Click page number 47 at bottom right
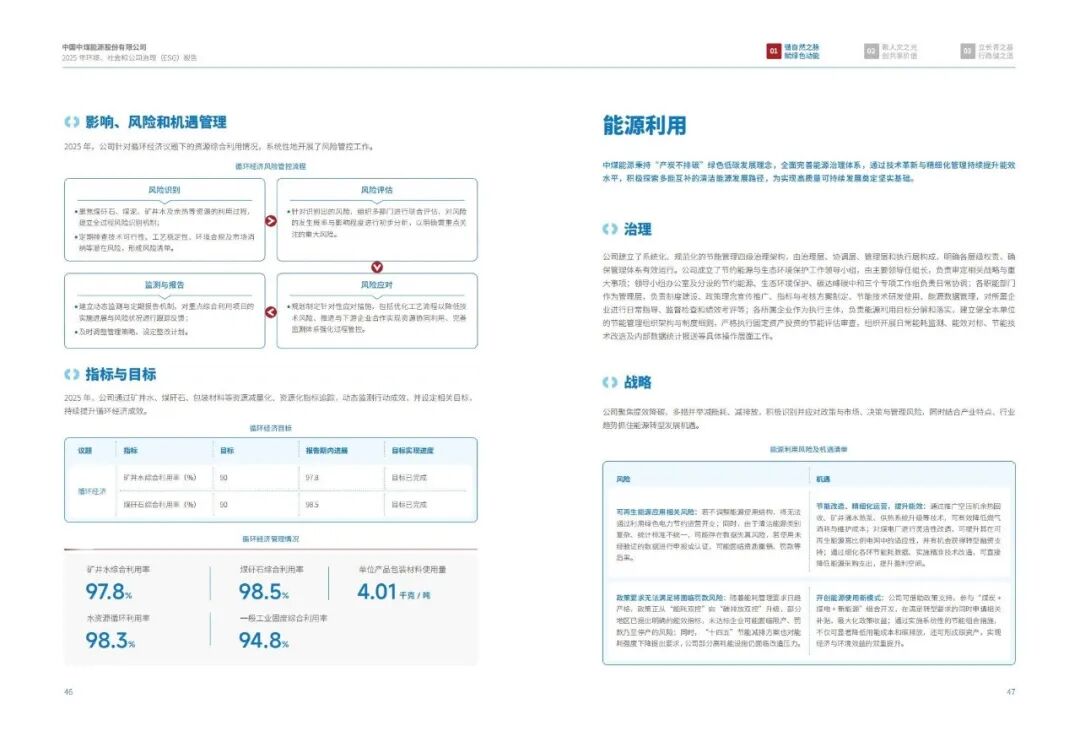Viewport: 1080px width, 742px height. click(x=1010, y=692)
